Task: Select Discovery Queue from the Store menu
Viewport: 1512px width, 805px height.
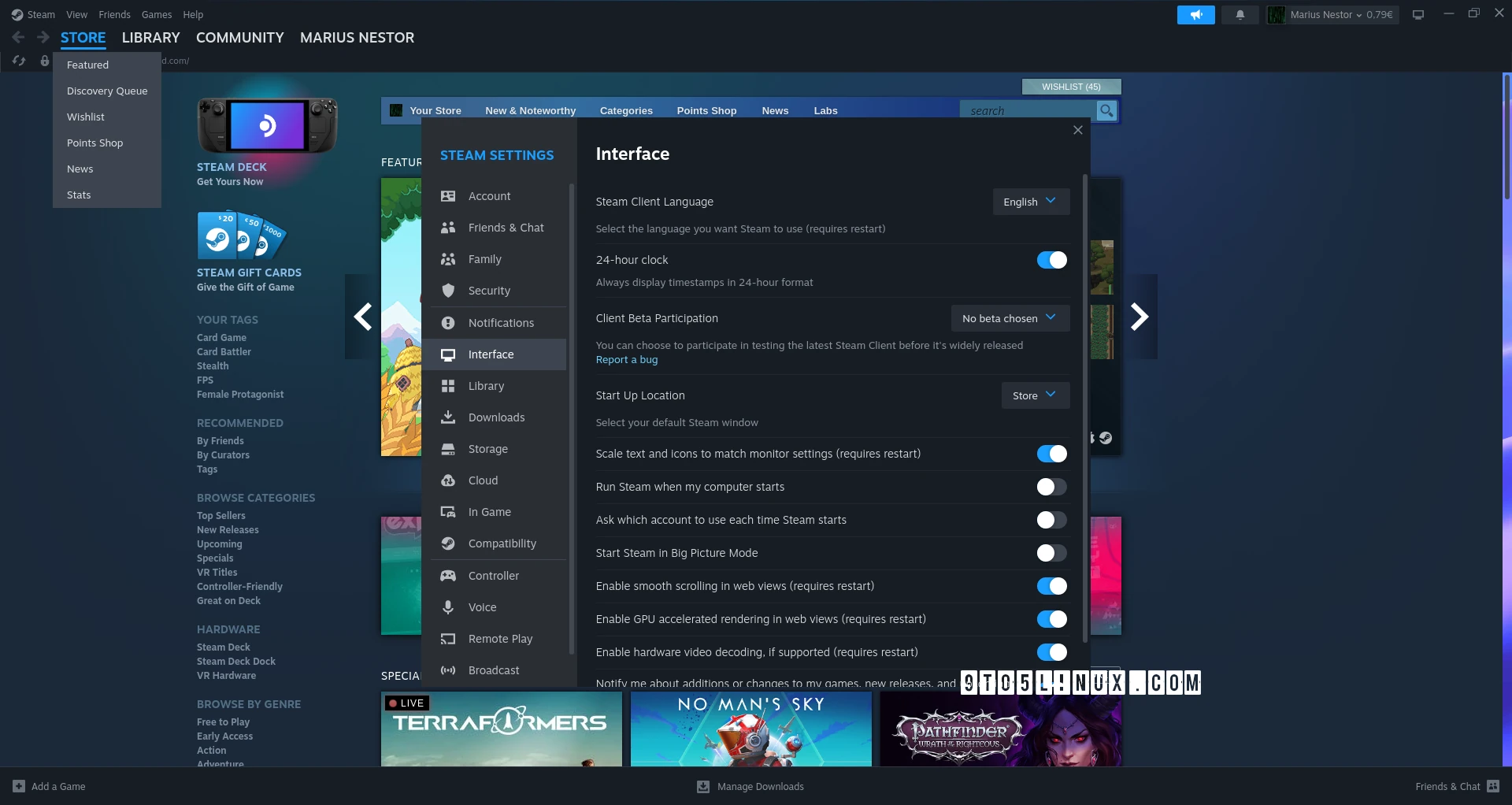Action: [106, 91]
